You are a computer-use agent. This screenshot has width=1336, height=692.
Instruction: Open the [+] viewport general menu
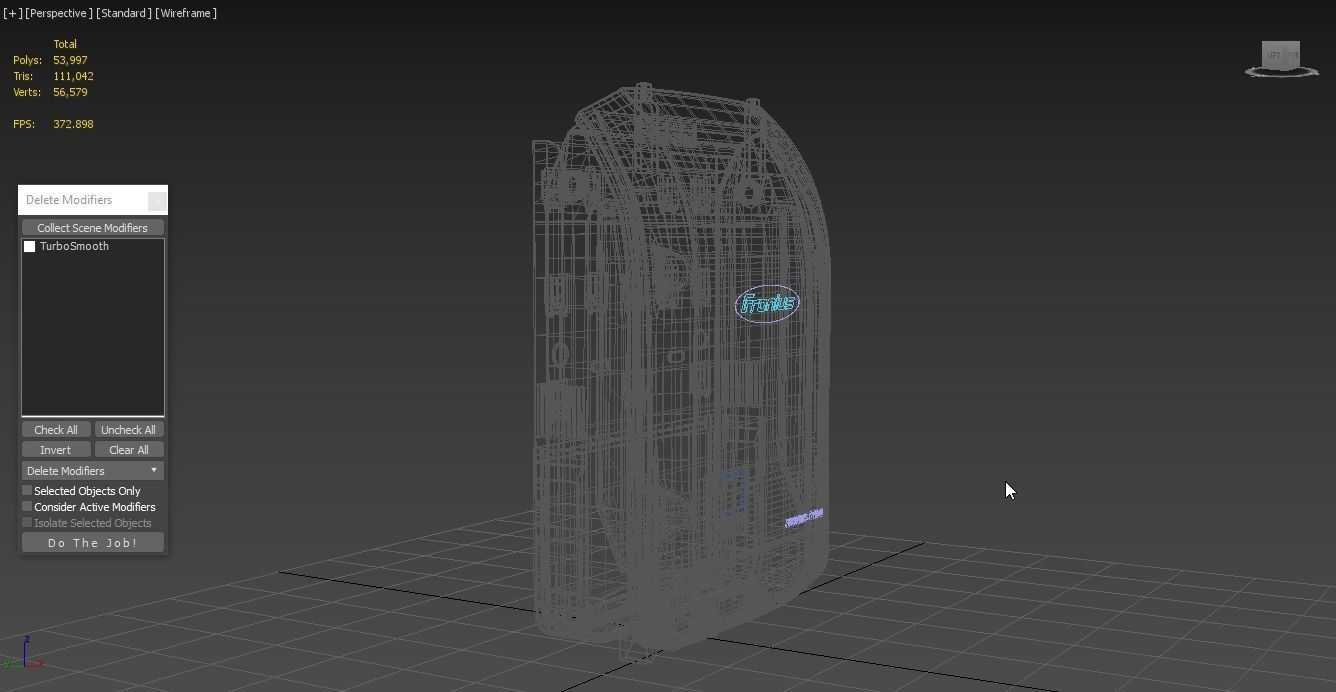[12, 13]
